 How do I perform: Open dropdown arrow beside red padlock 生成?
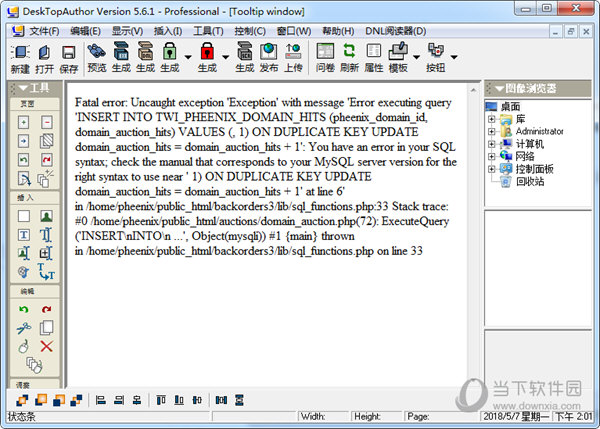coord(225,57)
